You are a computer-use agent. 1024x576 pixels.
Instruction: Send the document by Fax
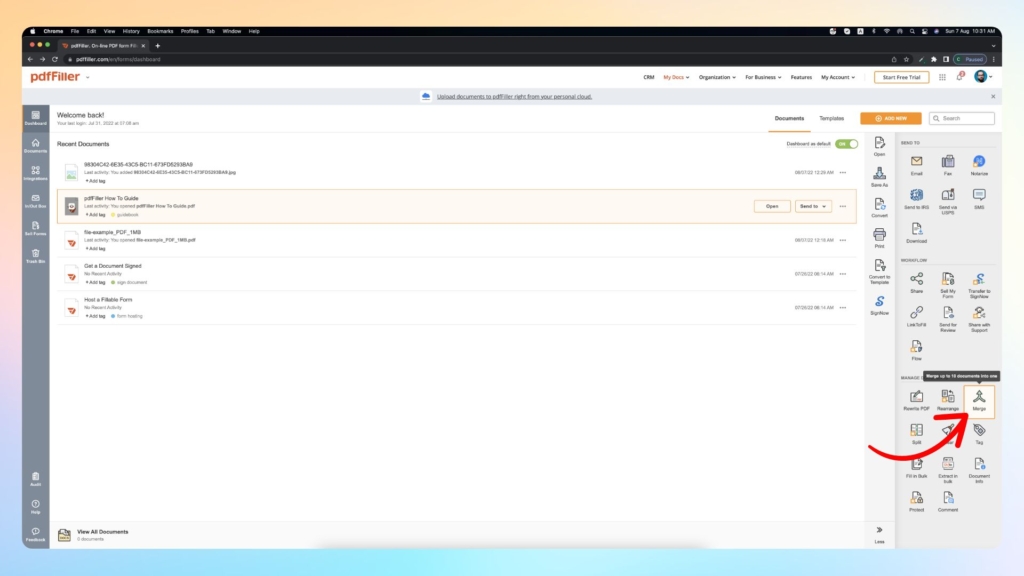click(x=948, y=165)
